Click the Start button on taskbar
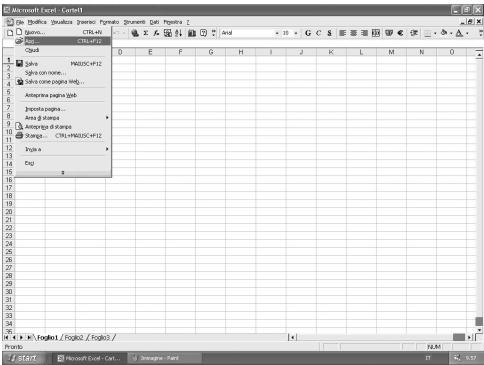 [23, 358]
